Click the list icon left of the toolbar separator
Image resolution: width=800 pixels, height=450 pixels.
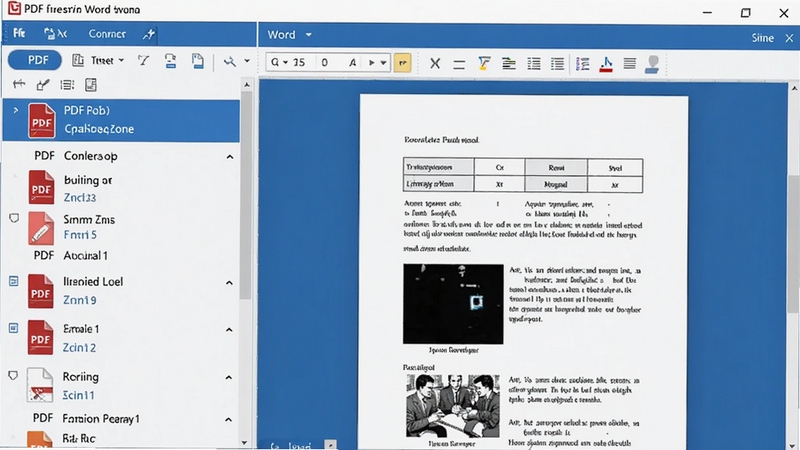[557, 63]
